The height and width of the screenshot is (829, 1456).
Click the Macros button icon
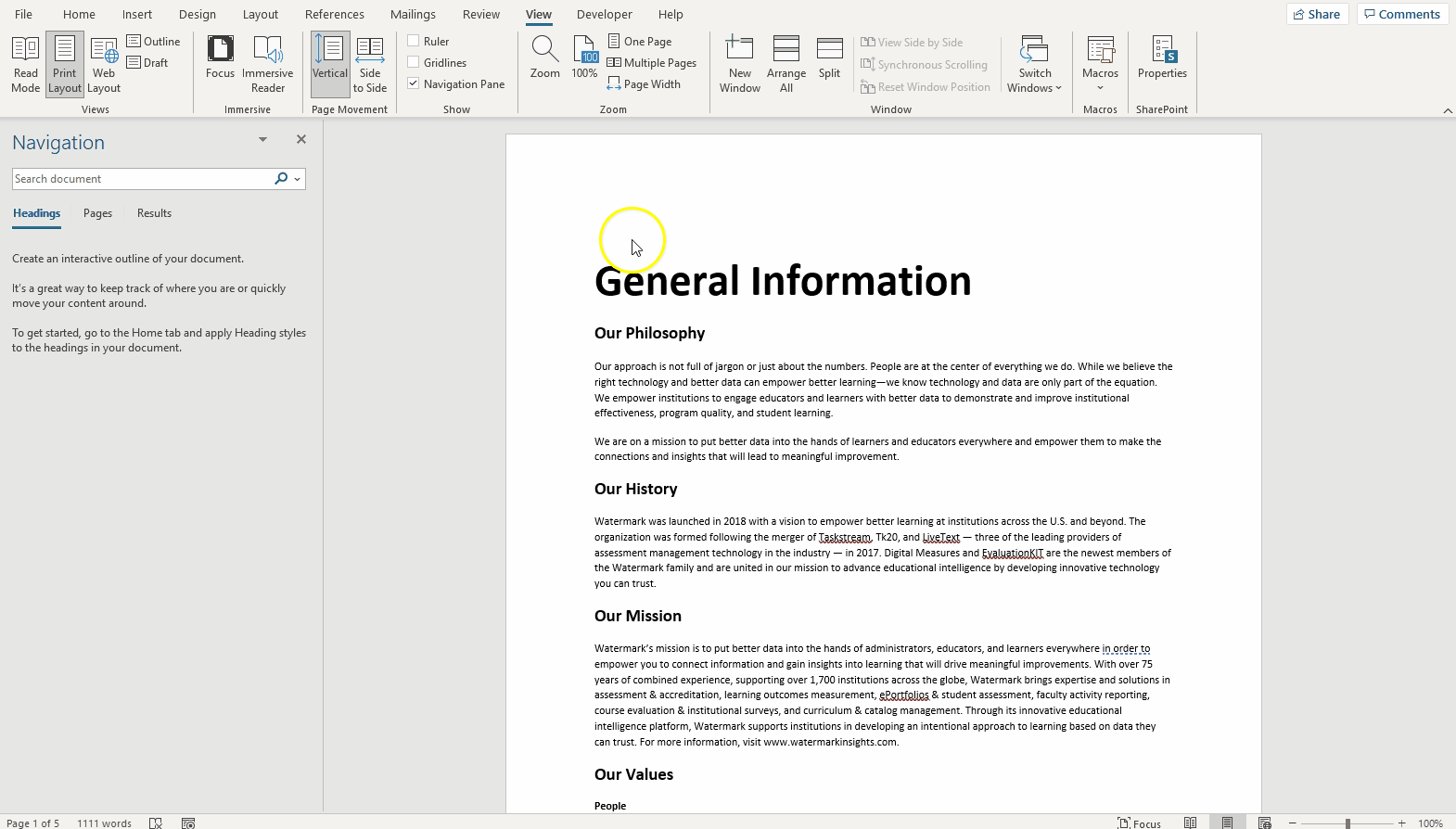(1101, 51)
